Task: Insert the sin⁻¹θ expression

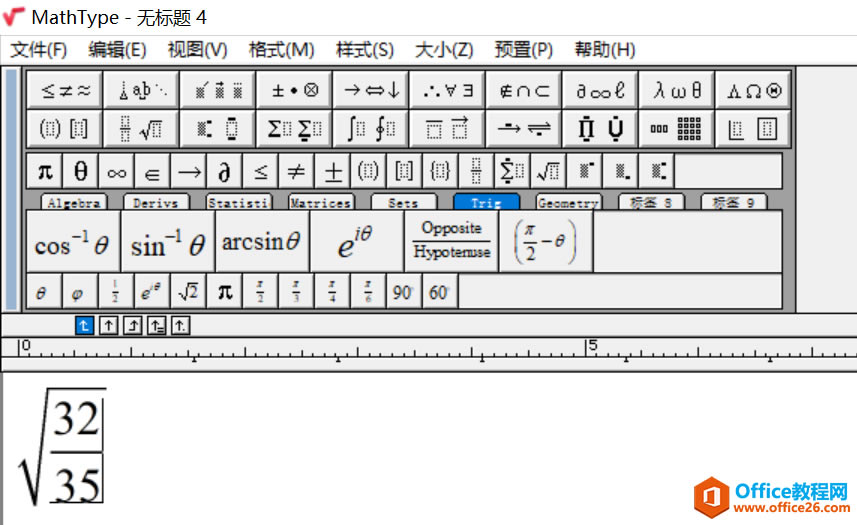Action: 168,242
